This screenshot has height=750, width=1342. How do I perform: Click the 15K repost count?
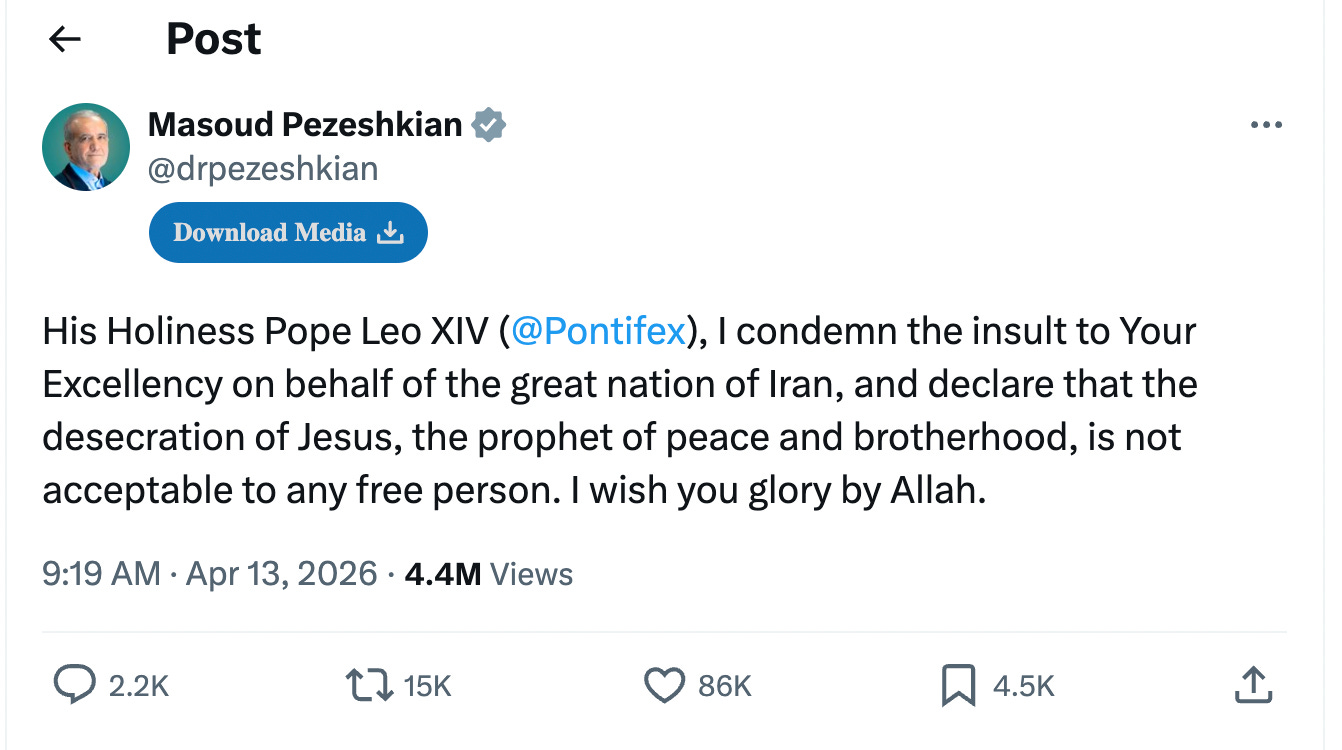426,686
